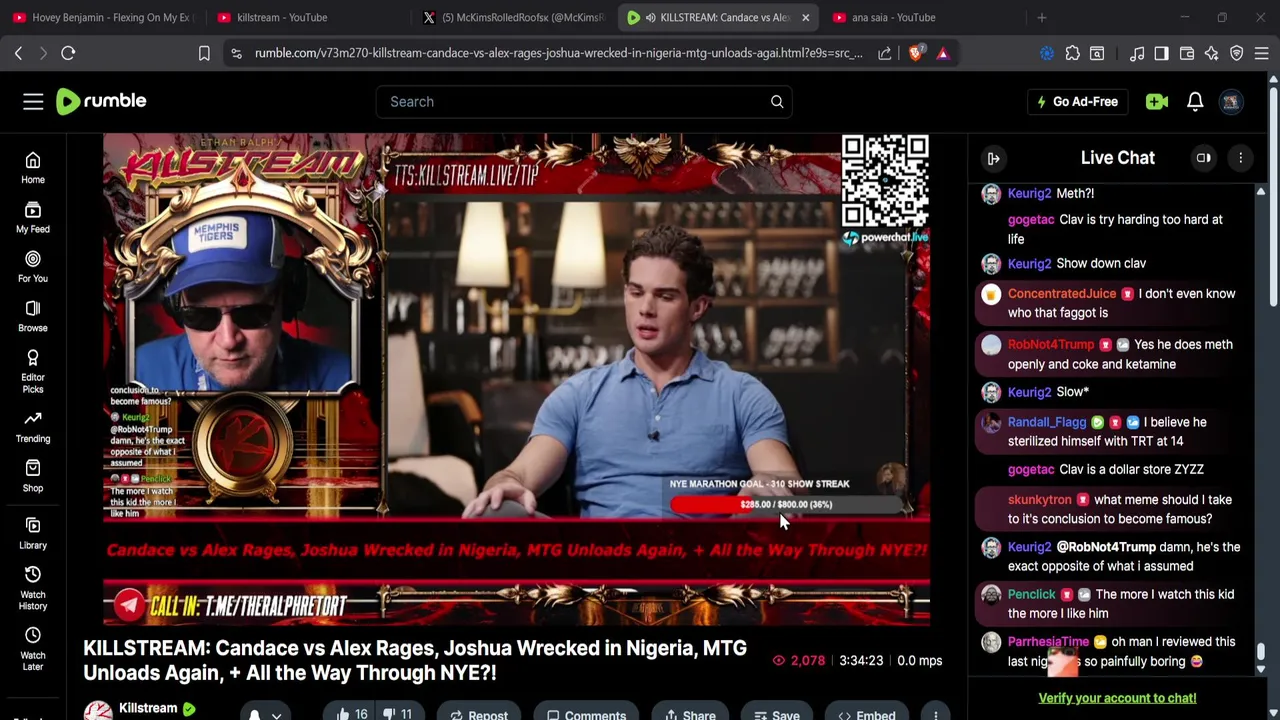Click RobNot4Trump username in chat
The width and height of the screenshot is (1280, 720).
[1051, 344]
